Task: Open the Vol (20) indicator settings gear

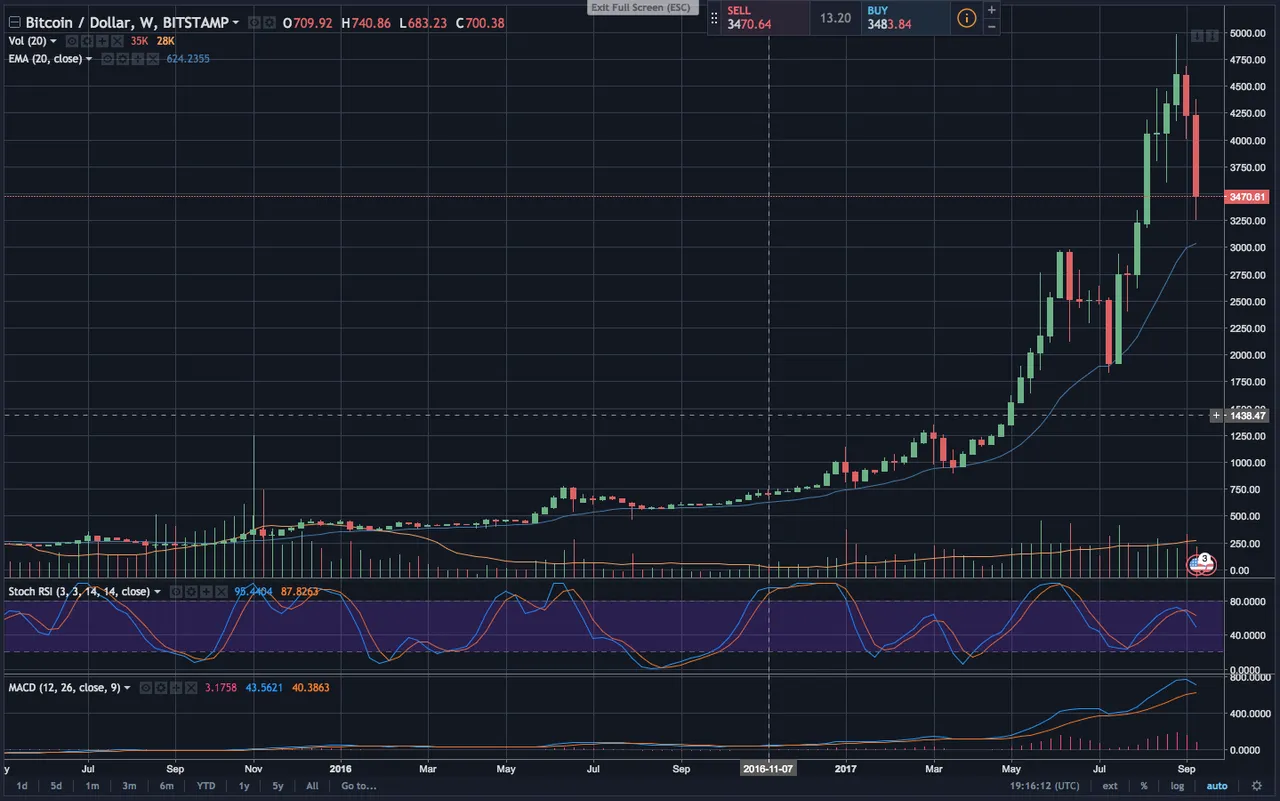Action: 87,41
